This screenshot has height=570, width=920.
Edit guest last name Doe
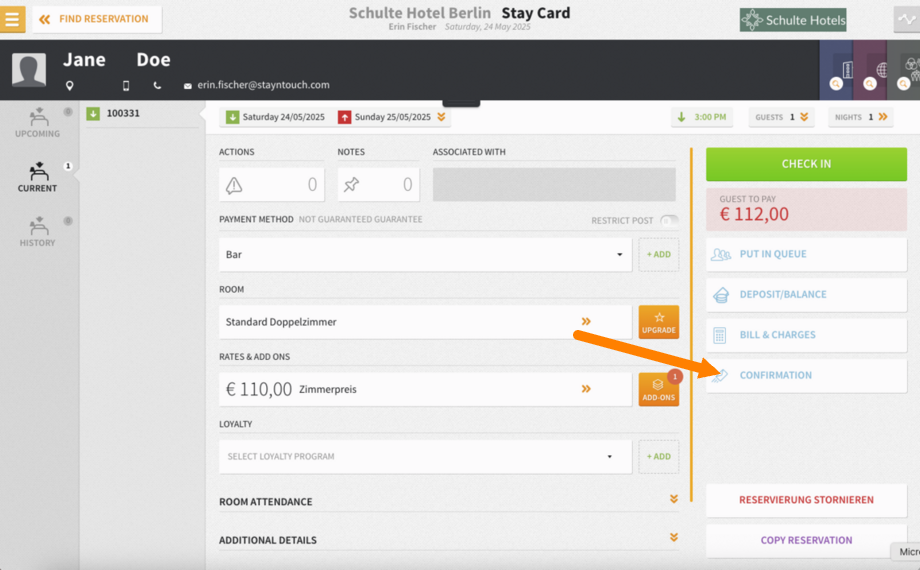click(x=153, y=59)
